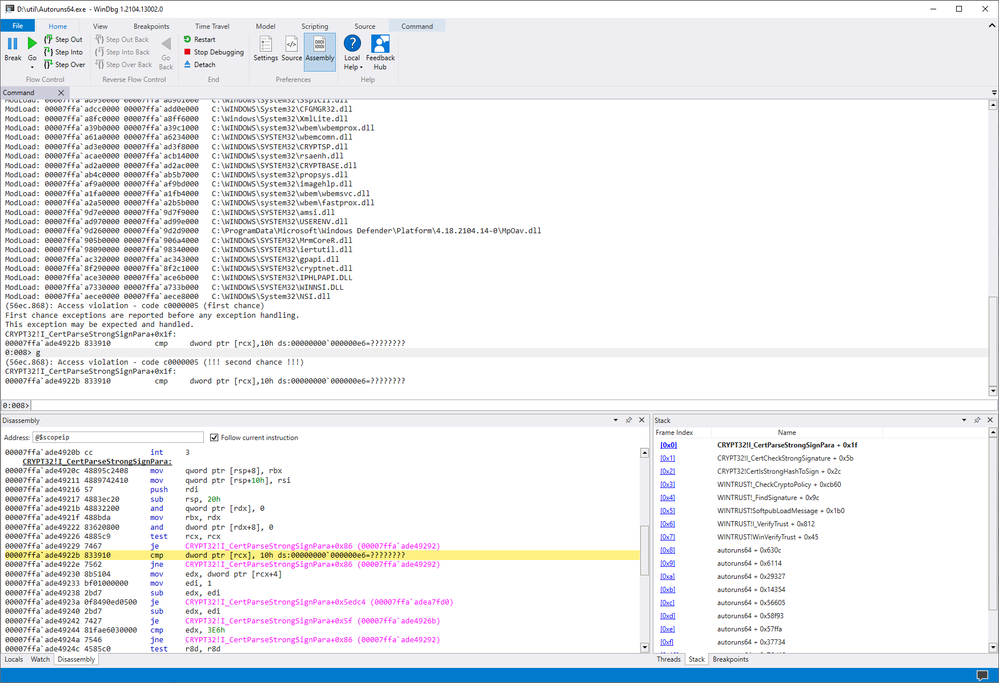This screenshot has width=999, height=683.
Task: Switch to the Watch tab
Action: coord(40,659)
